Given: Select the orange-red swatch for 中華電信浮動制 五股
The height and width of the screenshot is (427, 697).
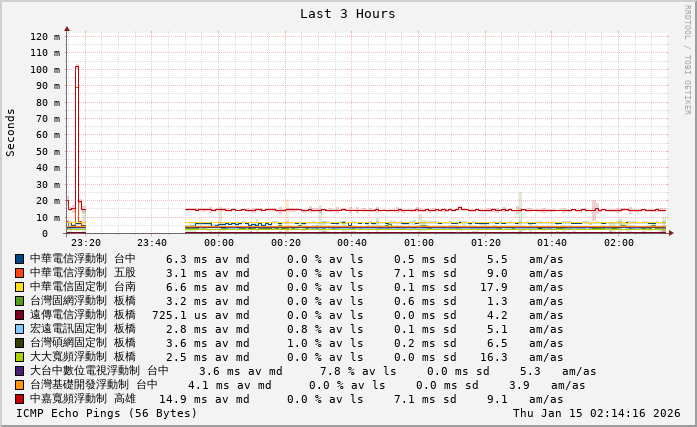Looking at the screenshot, I should click(x=19, y=273).
